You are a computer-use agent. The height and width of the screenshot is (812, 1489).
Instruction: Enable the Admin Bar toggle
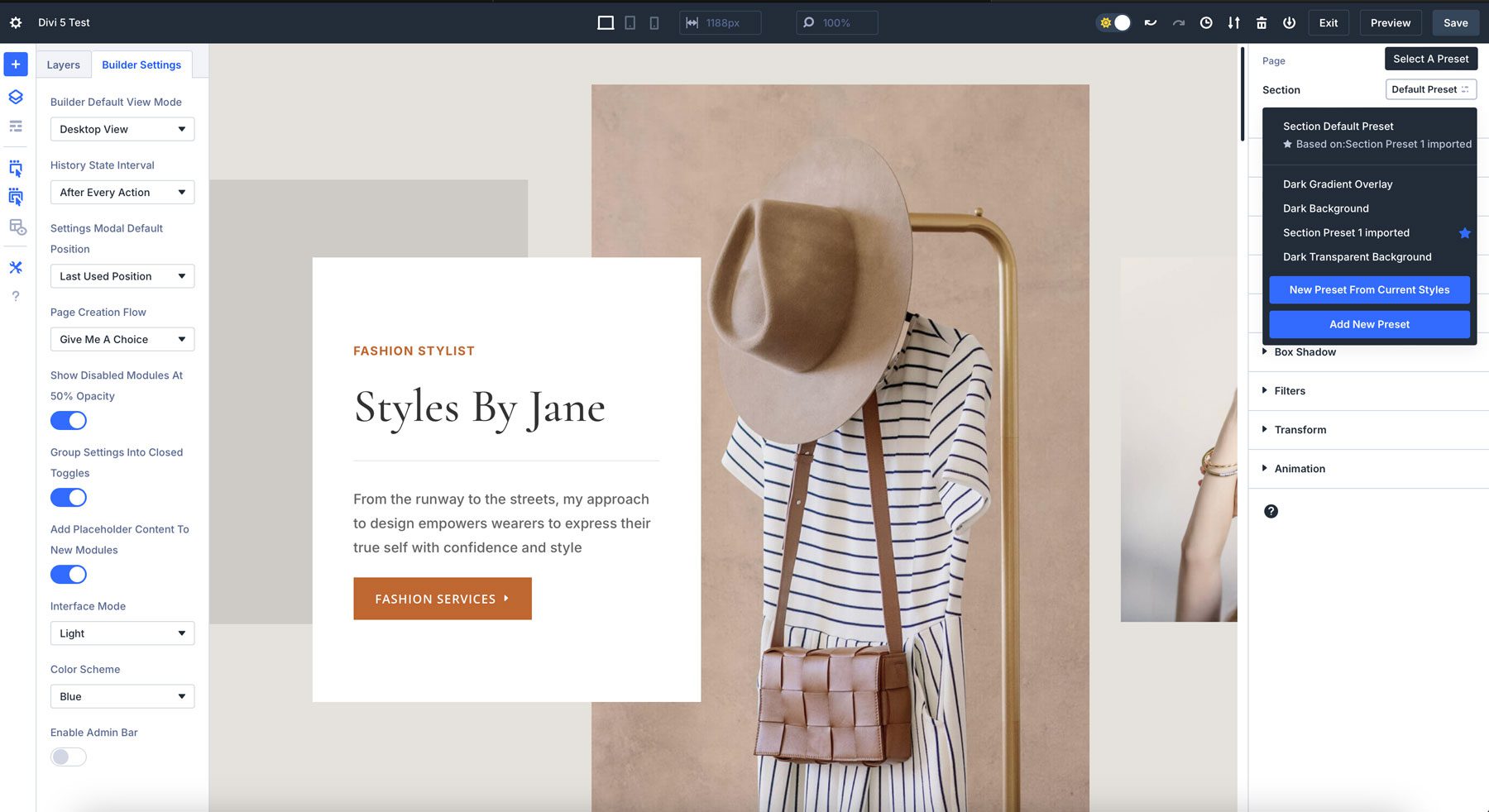tap(69, 756)
